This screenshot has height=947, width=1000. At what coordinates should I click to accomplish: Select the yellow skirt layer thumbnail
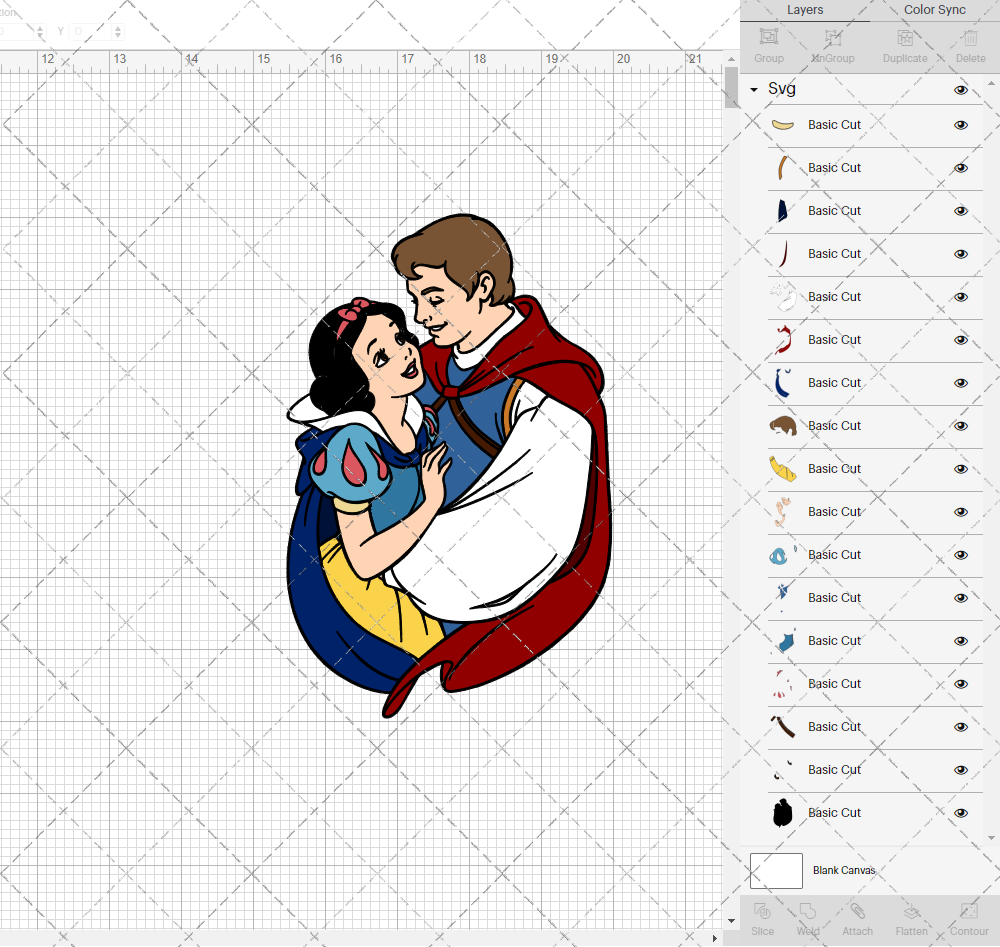coord(783,469)
